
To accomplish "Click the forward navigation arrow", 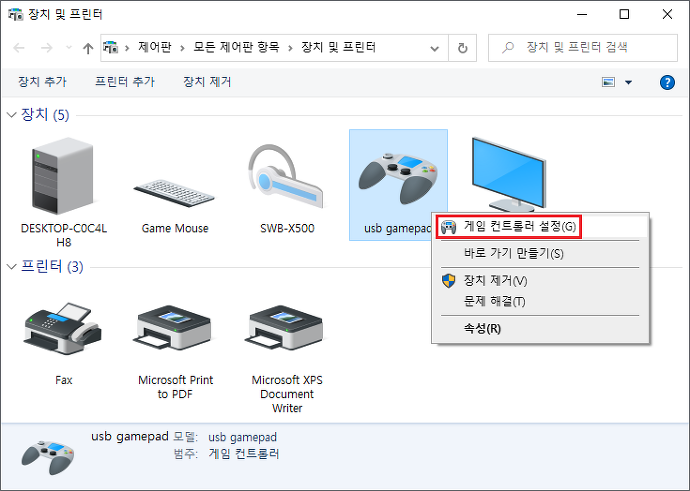I will (x=46, y=48).
